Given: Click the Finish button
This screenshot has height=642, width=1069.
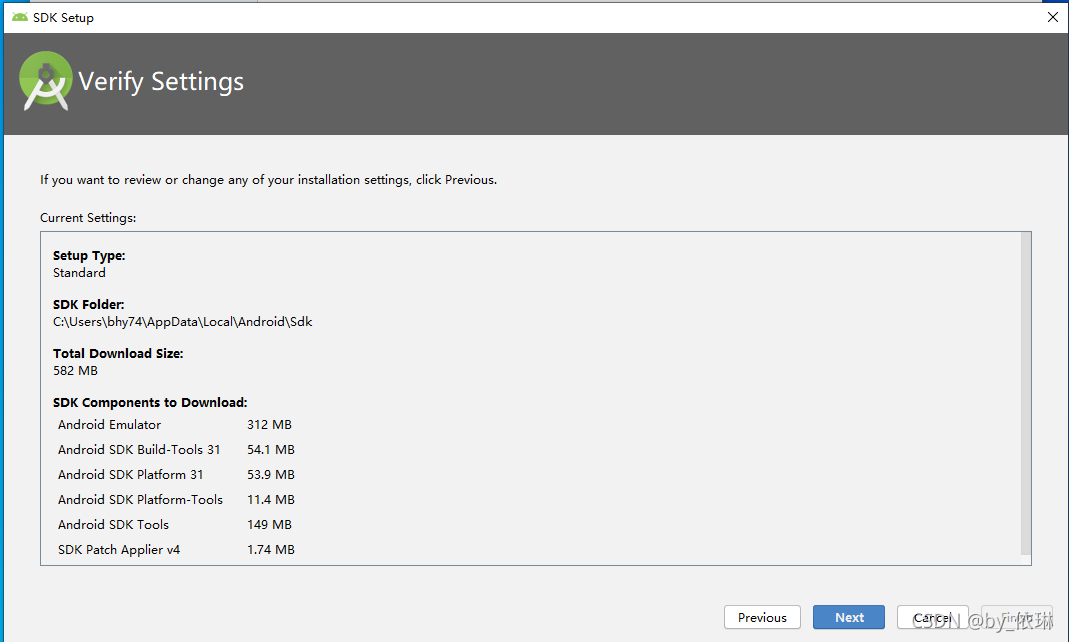Looking at the screenshot, I should tap(1016, 617).
